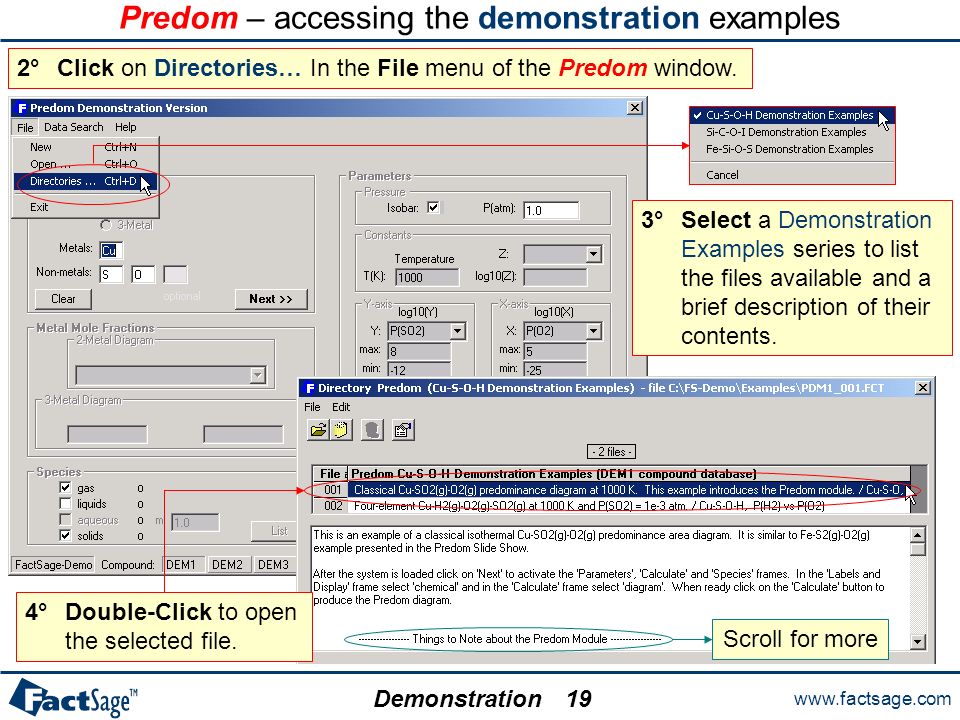Click the yellow notes icon in Directory toolbar
This screenshot has height=720, width=960.
341,430
